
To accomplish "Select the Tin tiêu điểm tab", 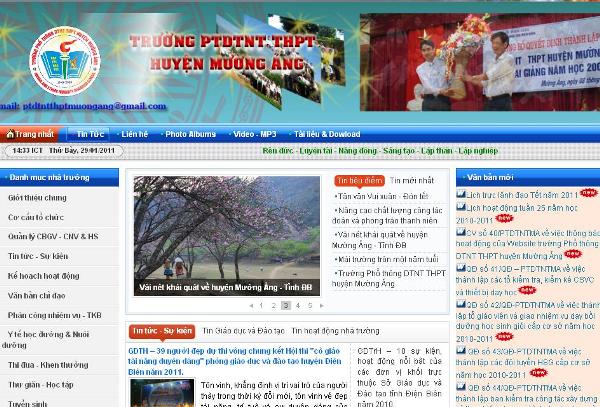I will click(359, 181).
